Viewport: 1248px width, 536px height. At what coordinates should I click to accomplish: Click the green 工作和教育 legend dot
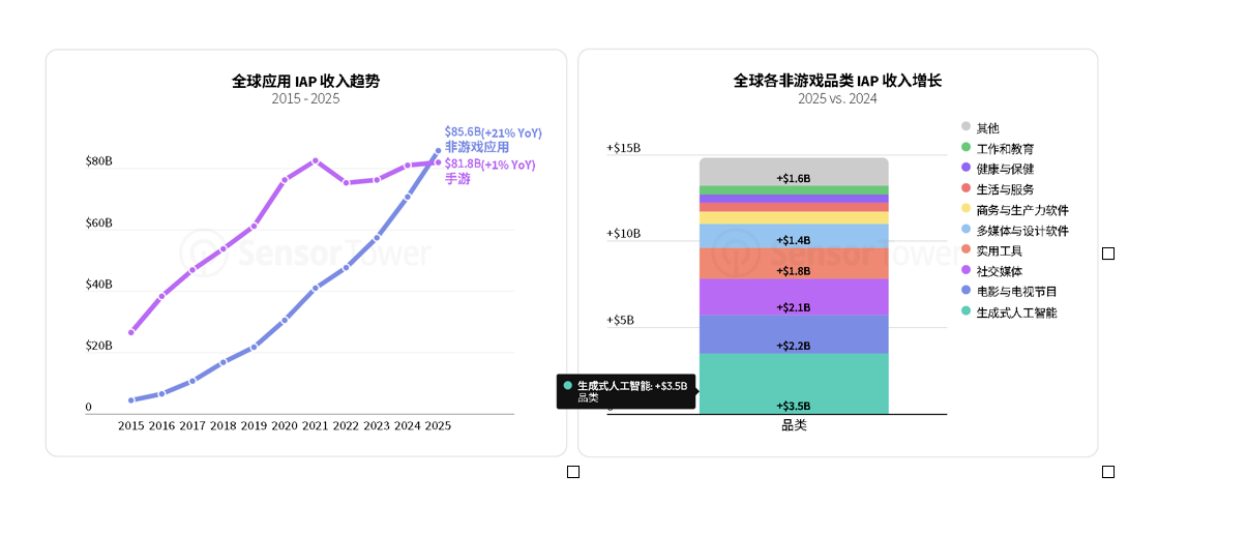(965, 148)
